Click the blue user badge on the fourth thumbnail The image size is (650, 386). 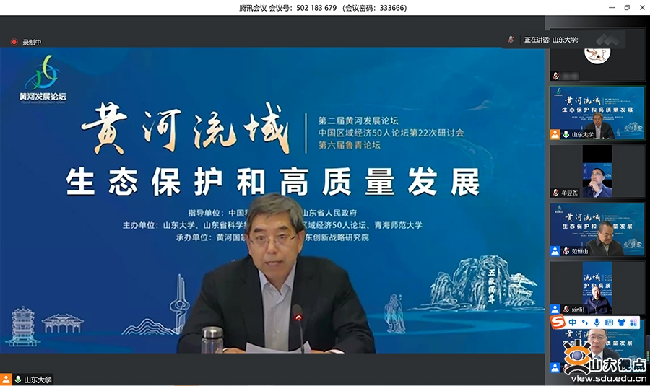(x=555, y=251)
